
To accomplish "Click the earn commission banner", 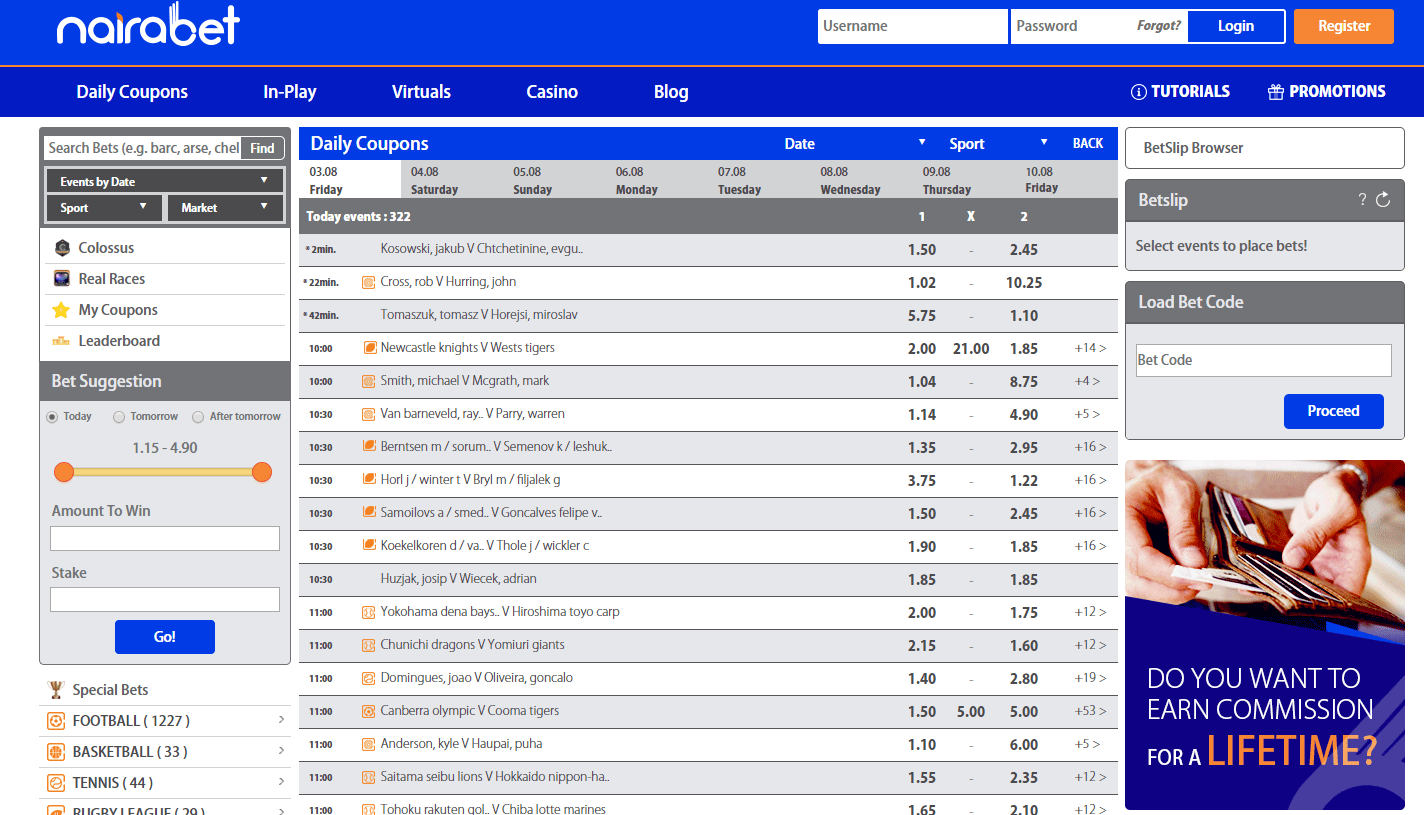I will click(x=1265, y=635).
